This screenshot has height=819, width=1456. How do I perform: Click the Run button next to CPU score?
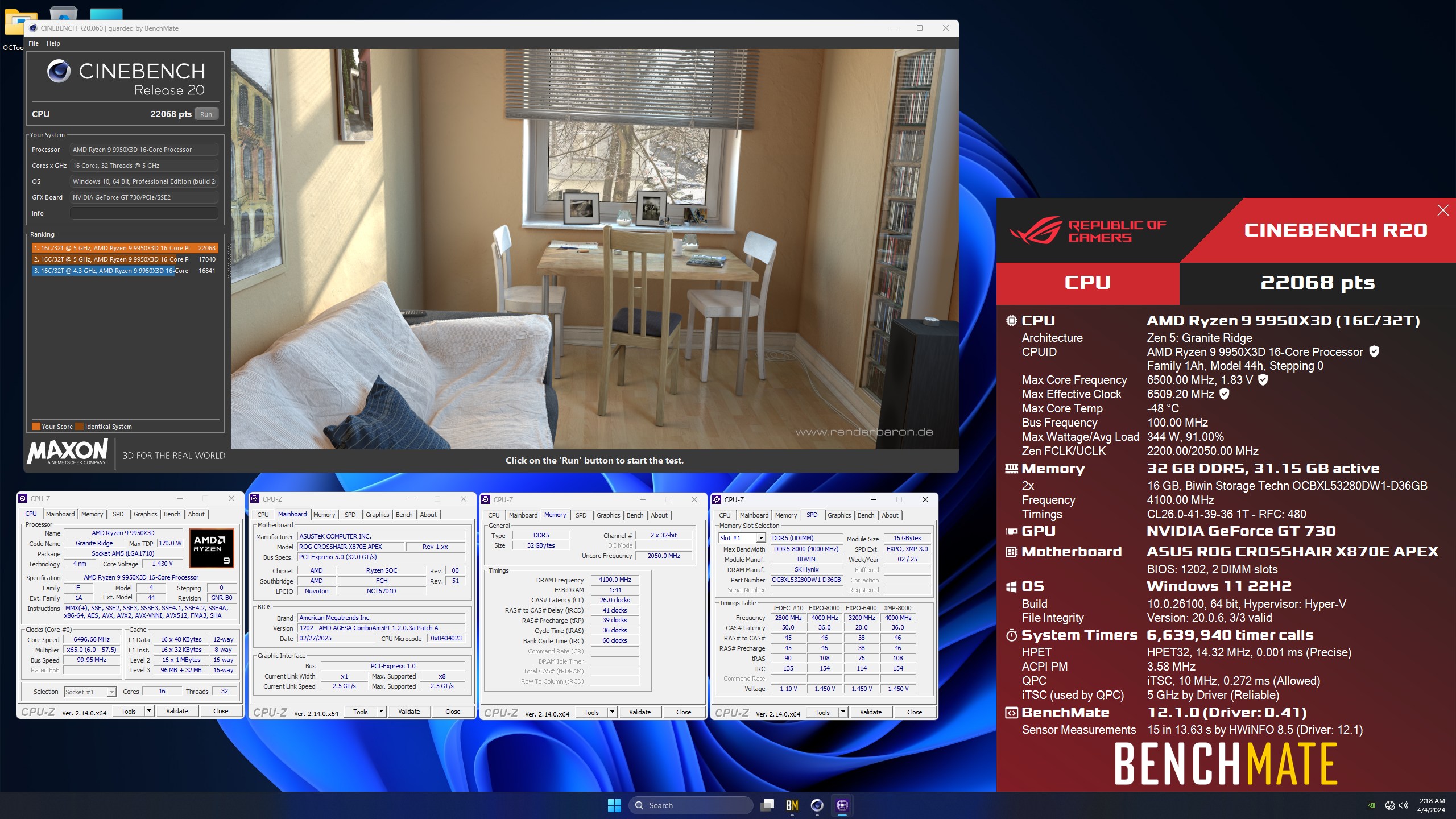coord(206,114)
